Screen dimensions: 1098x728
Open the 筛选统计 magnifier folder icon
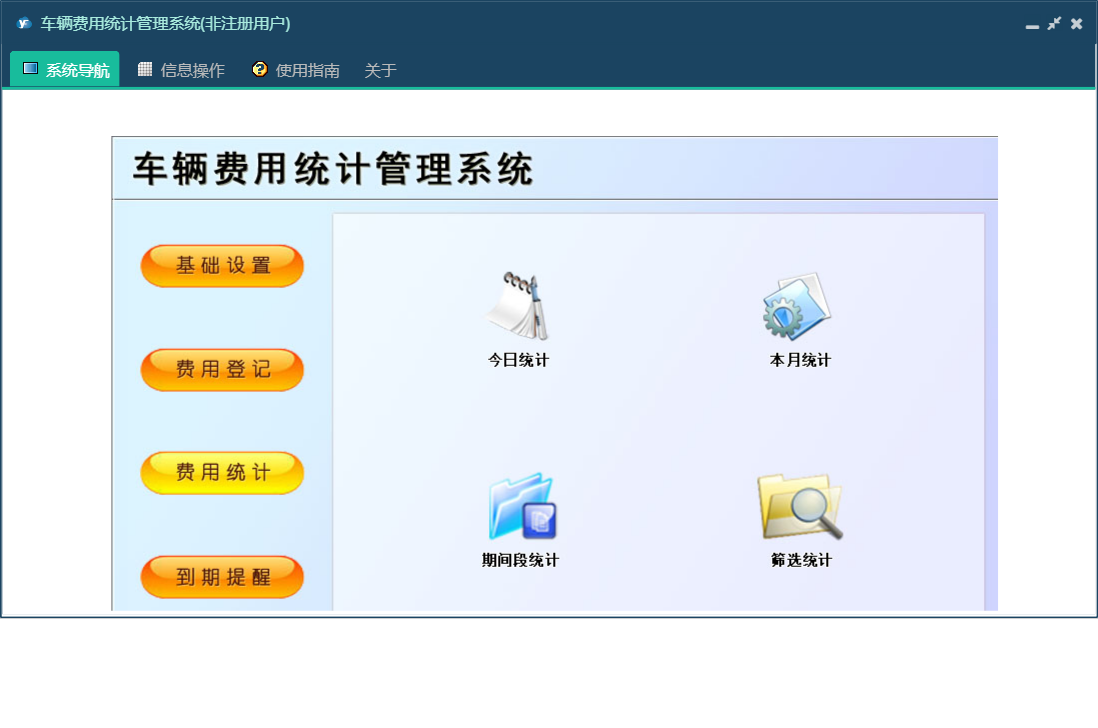(x=800, y=507)
